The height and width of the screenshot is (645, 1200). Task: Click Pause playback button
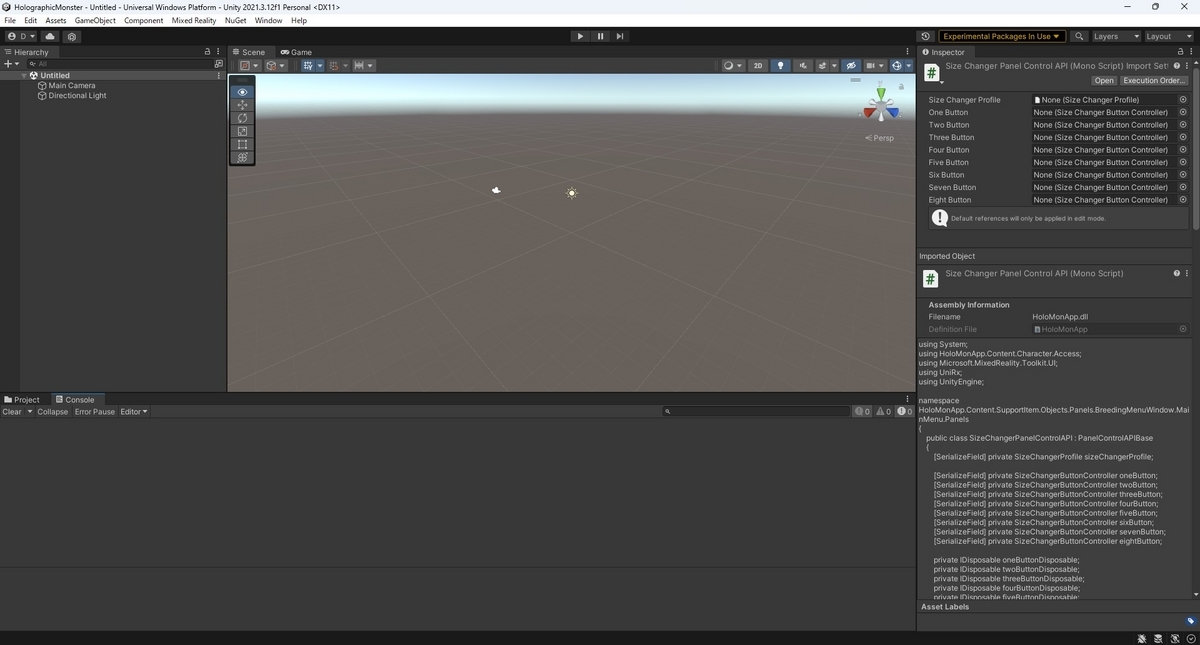tap(600, 36)
